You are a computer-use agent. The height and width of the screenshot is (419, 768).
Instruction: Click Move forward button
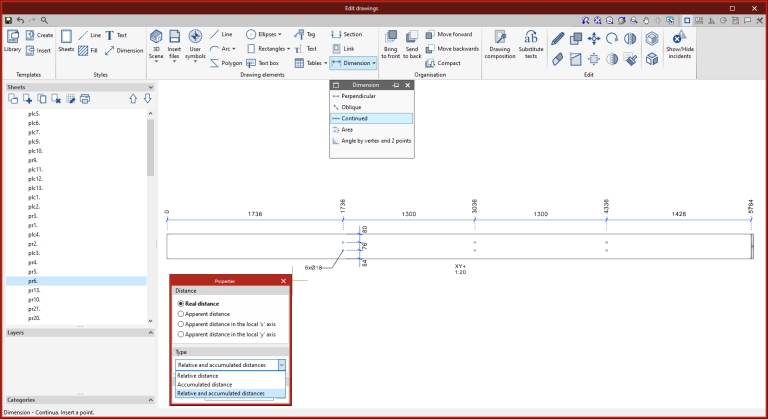coord(449,34)
